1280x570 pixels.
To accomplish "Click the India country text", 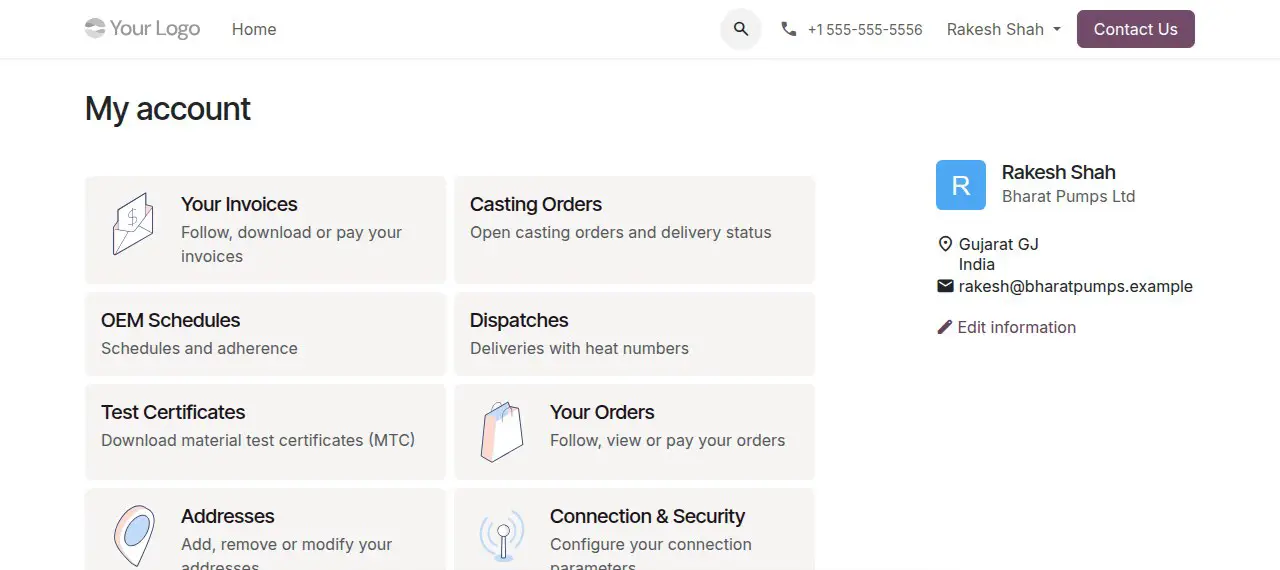I will (x=977, y=264).
